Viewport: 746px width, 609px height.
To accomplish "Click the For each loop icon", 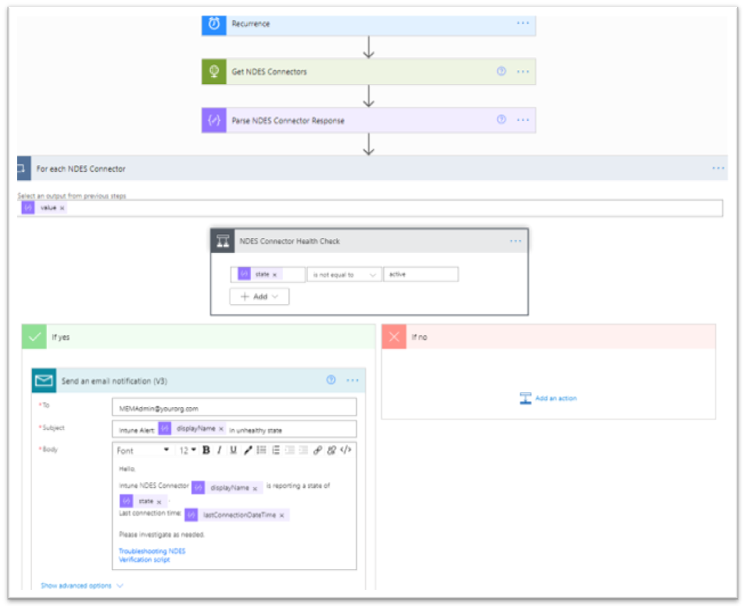I will (x=23, y=168).
